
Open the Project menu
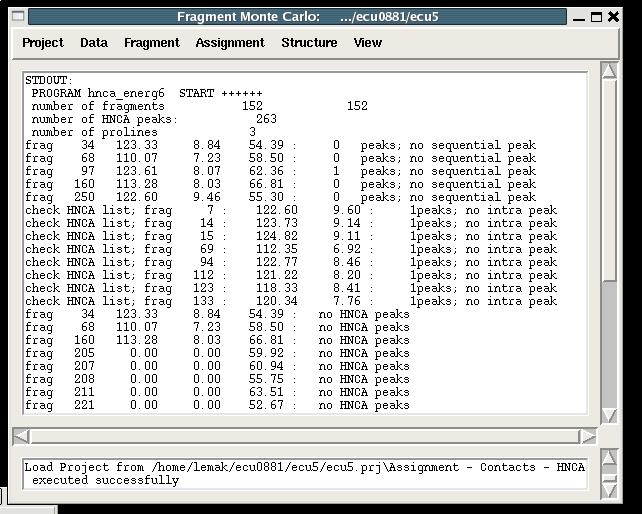pyautogui.click(x=42, y=43)
